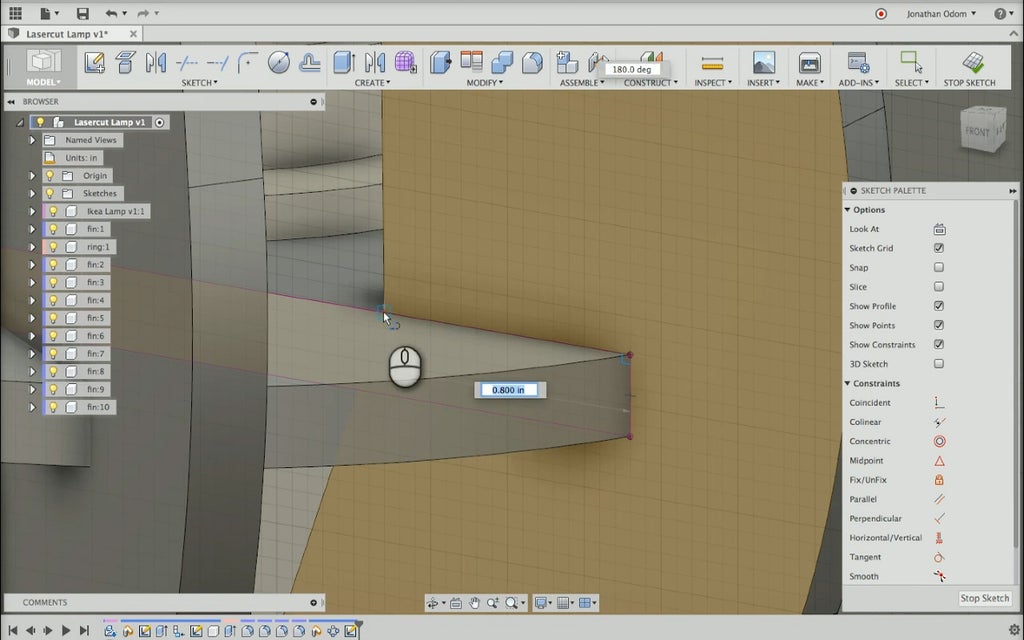Screen dimensions: 1024x640
Task: Apply the Concentric constraint
Action: pyautogui.click(x=939, y=441)
